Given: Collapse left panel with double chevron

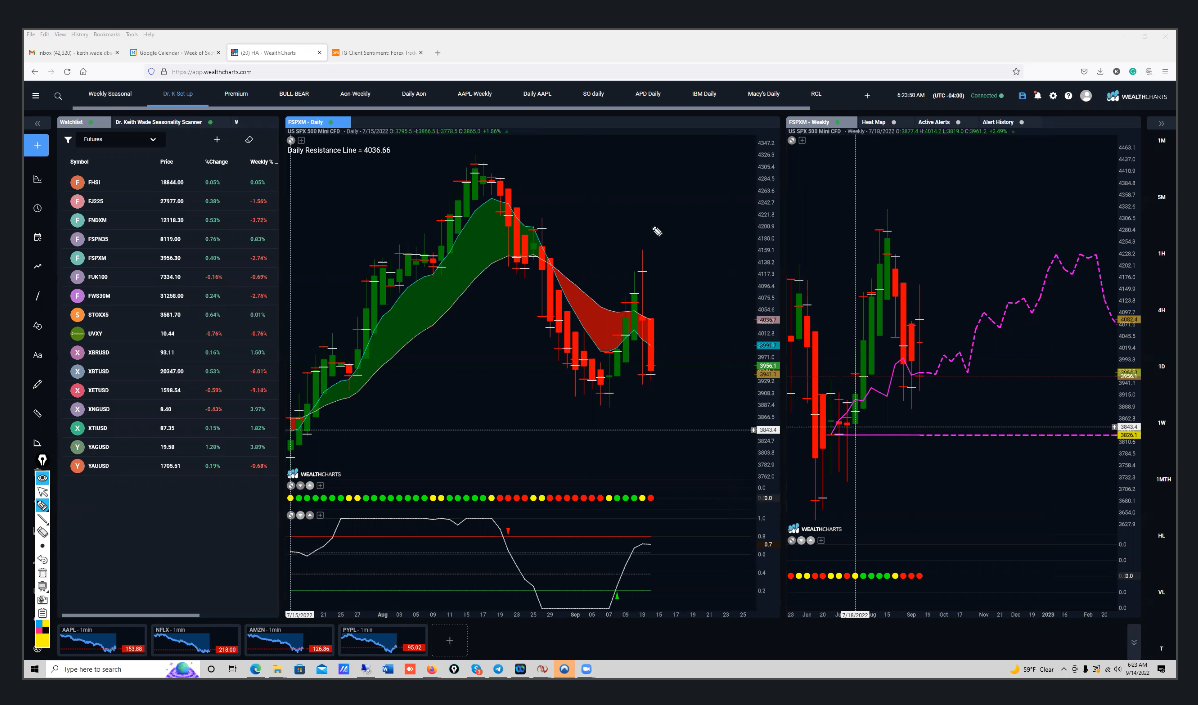Looking at the screenshot, I should 37,123.
